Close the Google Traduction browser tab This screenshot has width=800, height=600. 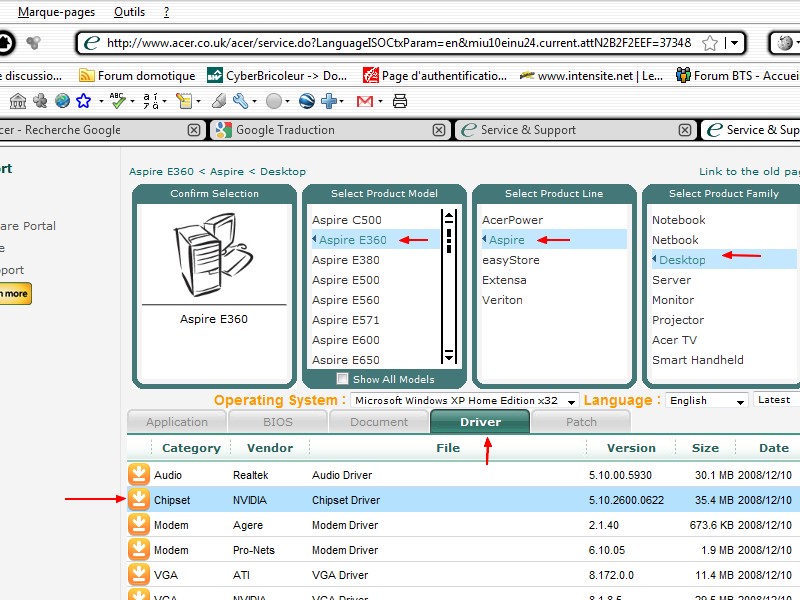point(439,130)
